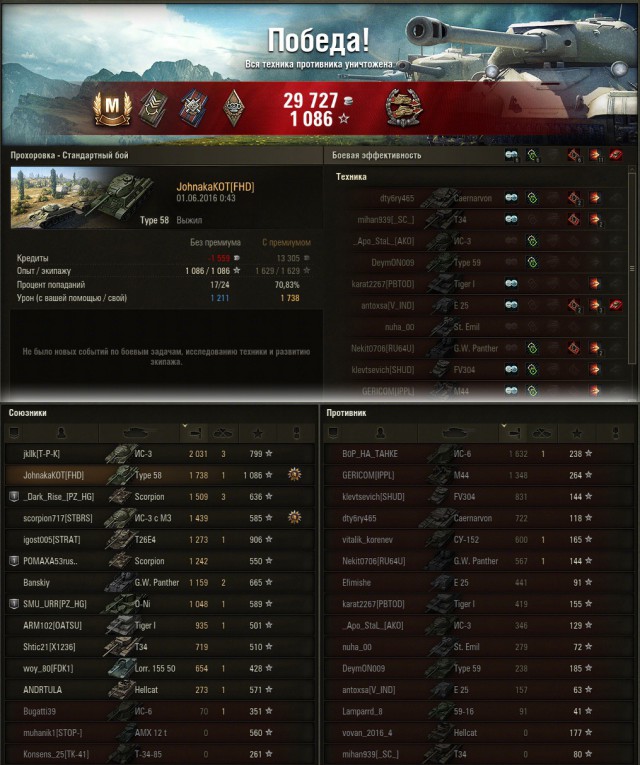Click the Техника section header
The height and width of the screenshot is (765, 640).
click(351, 177)
